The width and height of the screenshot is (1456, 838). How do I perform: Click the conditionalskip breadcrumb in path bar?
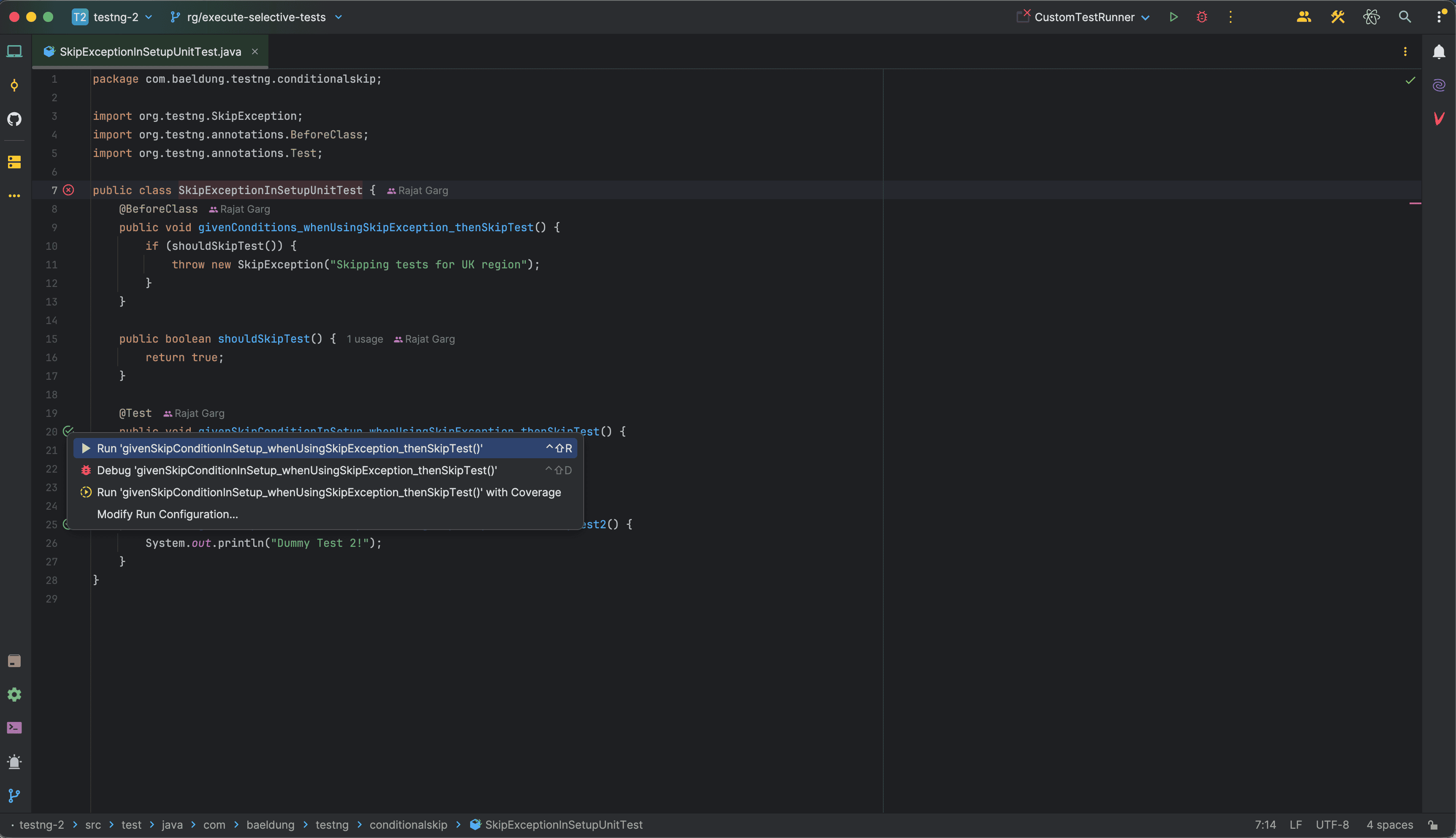tap(408, 825)
